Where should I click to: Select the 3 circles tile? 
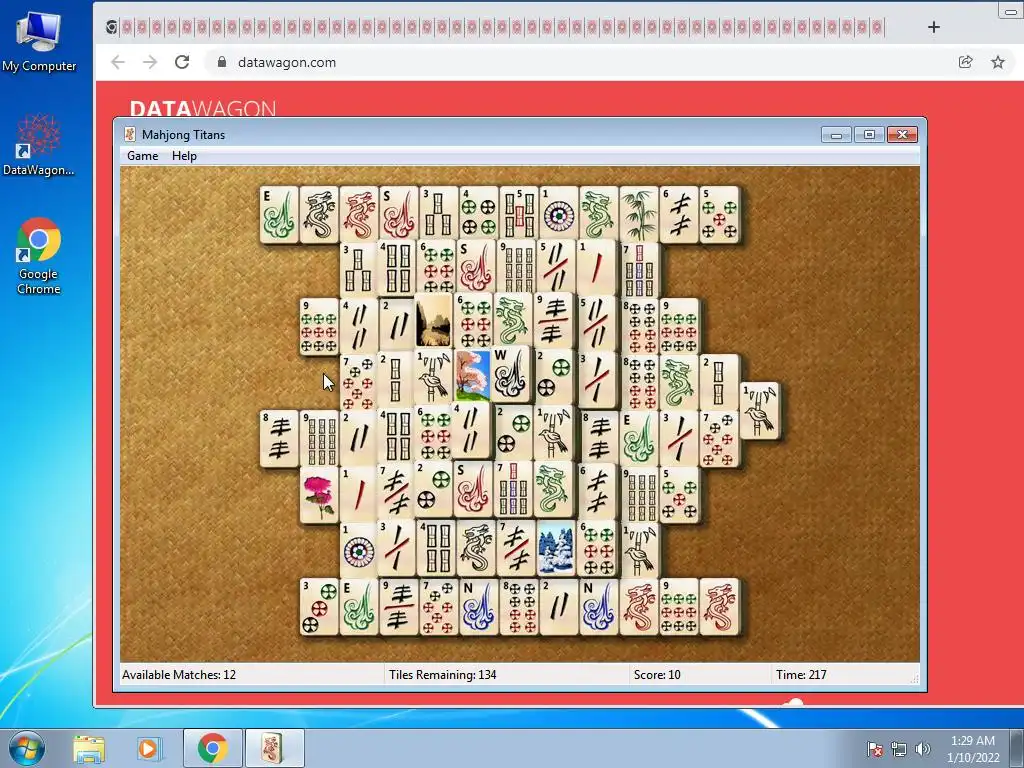coord(319,607)
